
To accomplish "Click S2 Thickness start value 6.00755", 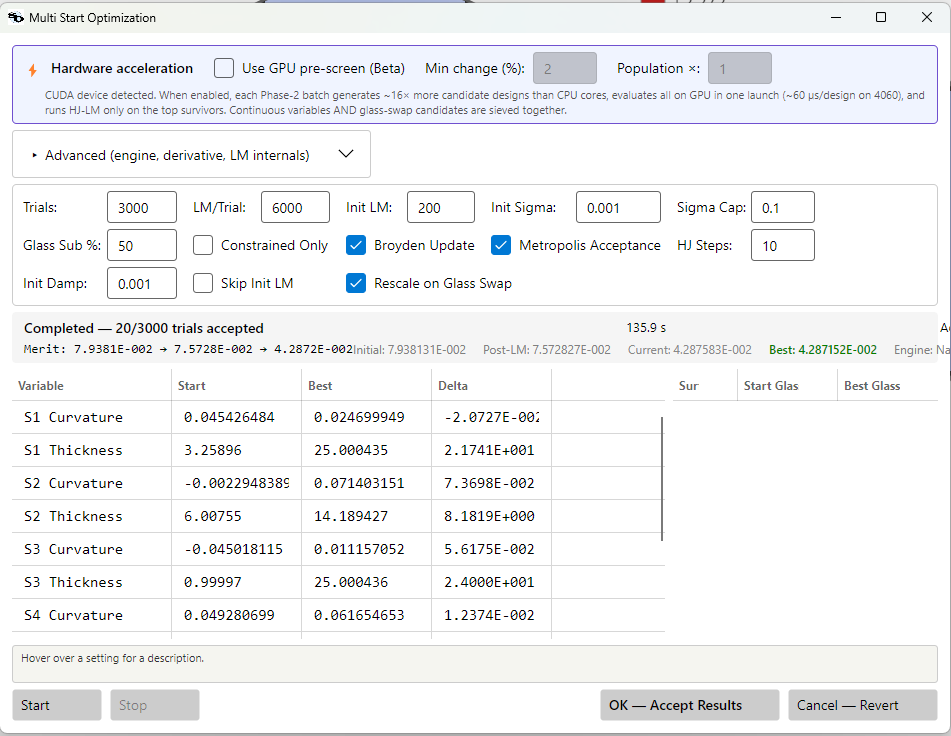I will click(x=212, y=517).
